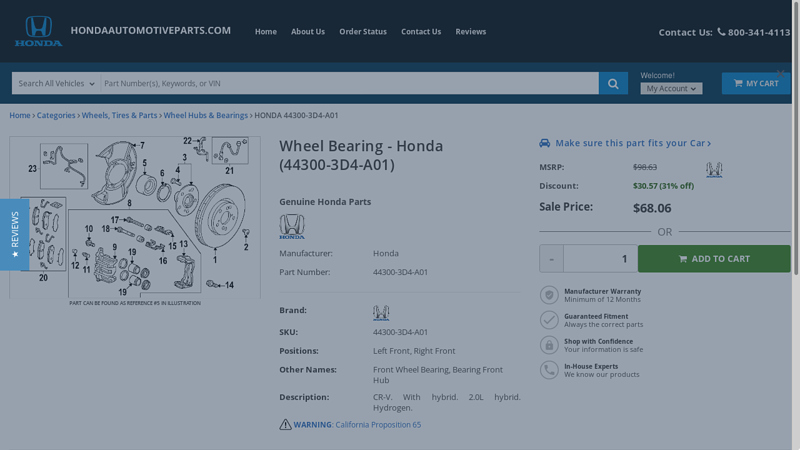Click the brand icon beside the MSRP price
The height and width of the screenshot is (450, 800).
[x=714, y=170]
